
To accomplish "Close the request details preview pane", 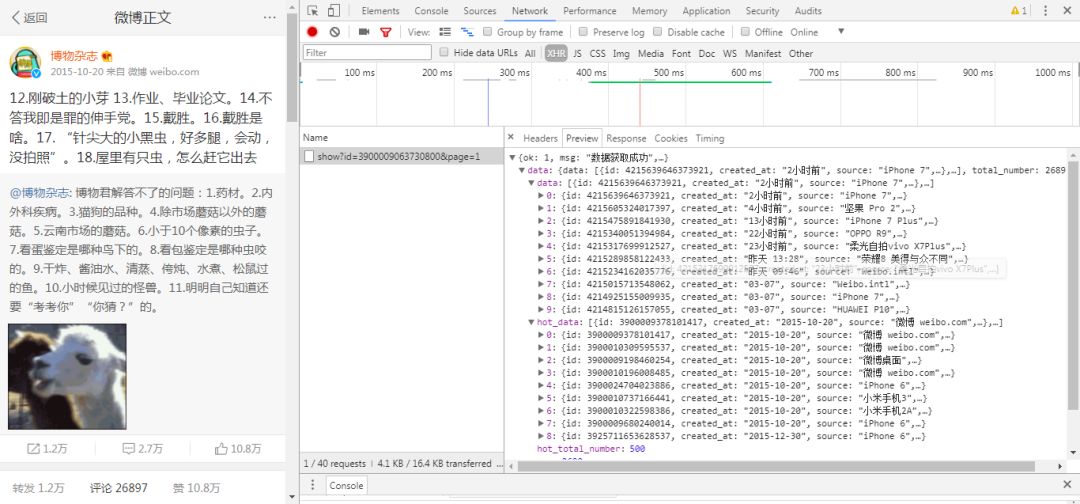I will tap(511, 138).
